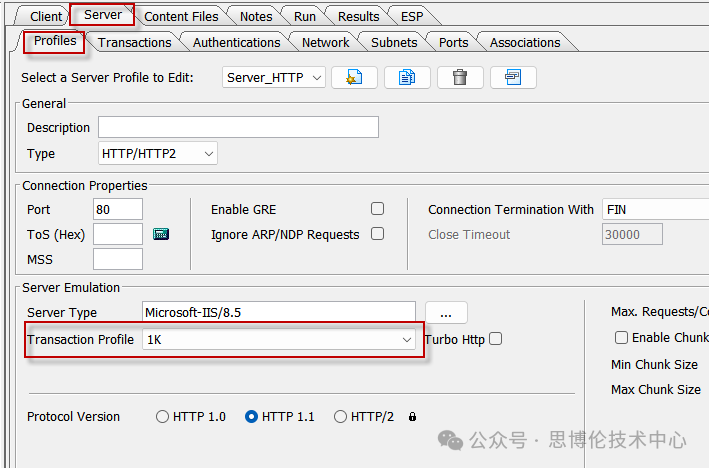Click the Connection Termination With label
The height and width of the screenshot is (468, 709).
(x=511, y=209)
